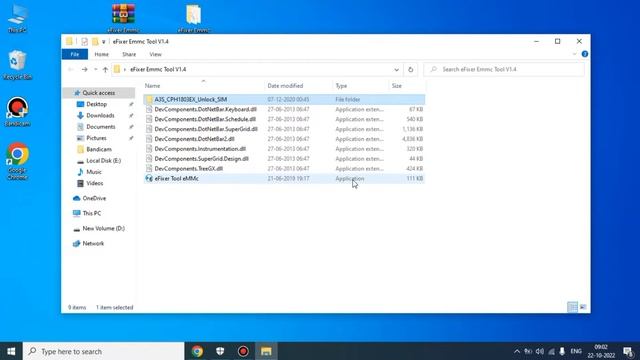Click the microphone tray icon
This screenshot has height=360, width=640.
[x=562, y=351]
